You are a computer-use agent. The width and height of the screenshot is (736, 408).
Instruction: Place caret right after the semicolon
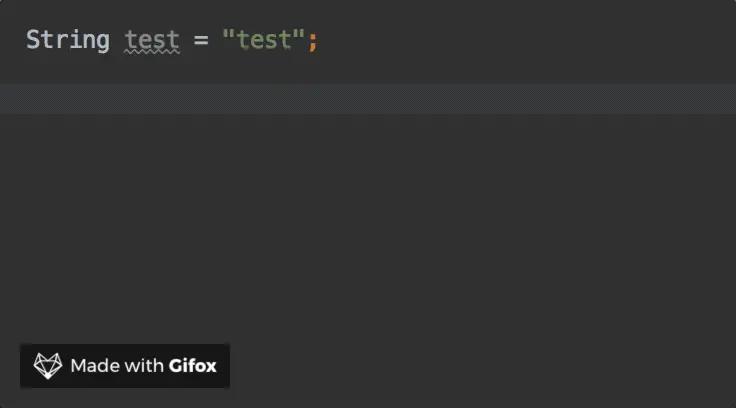tap(319, 41)
